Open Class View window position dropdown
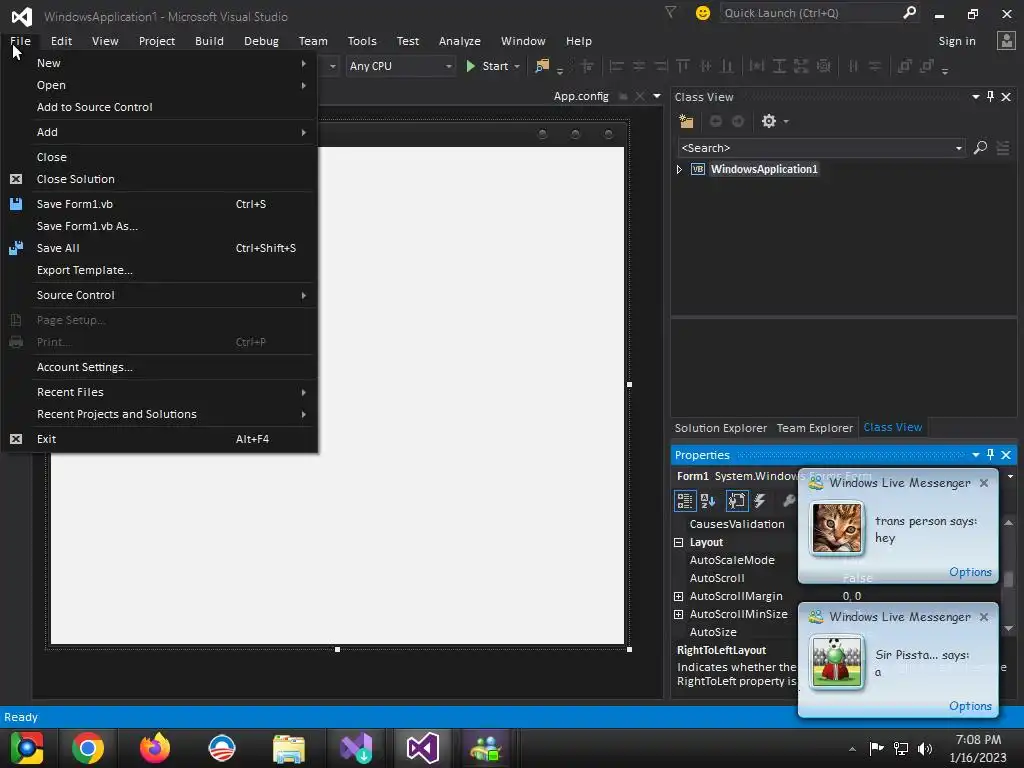1024x768 pixels. [x=976, y=97]
